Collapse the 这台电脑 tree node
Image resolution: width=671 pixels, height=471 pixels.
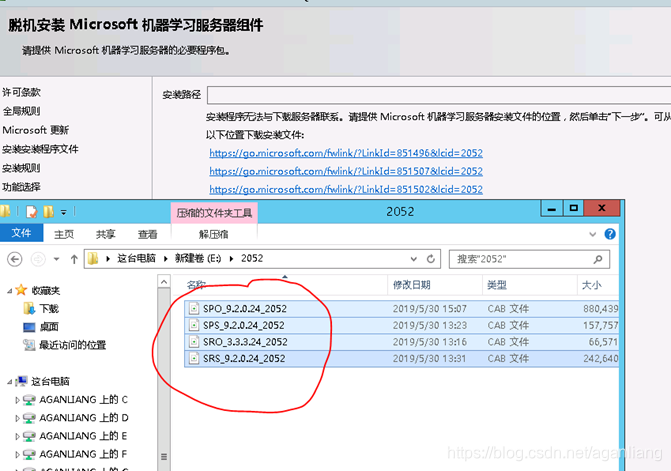point(9,382)
